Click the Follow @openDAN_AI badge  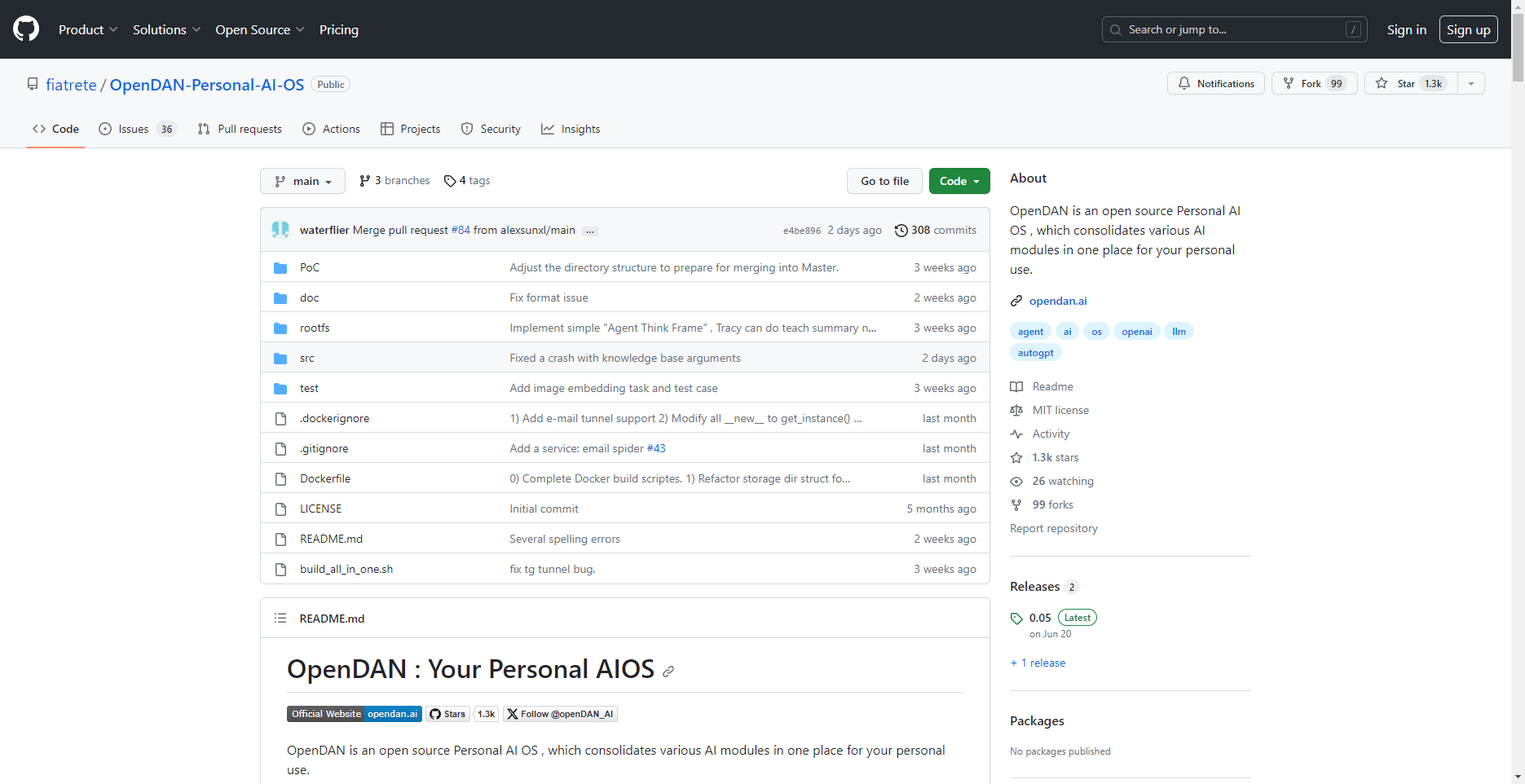pos(560,714)
